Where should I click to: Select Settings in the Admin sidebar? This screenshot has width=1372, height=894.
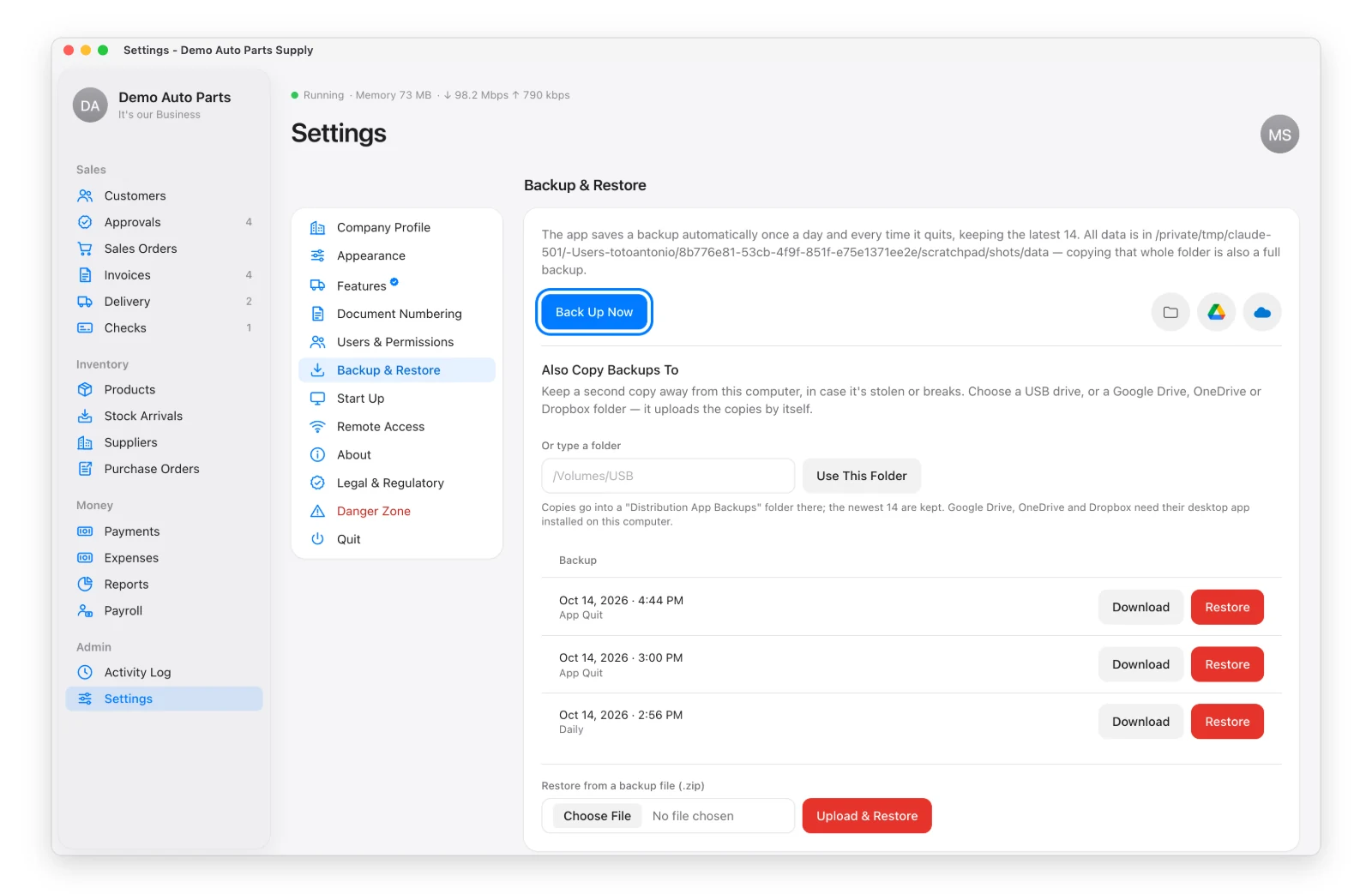[164, 699]
